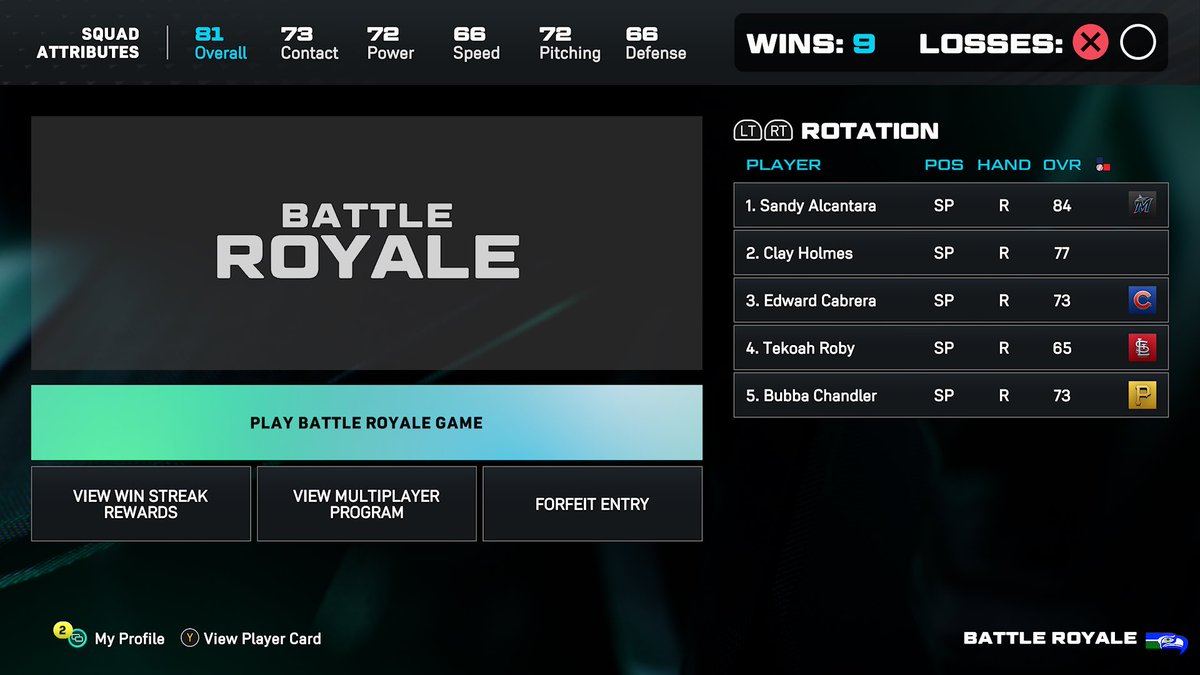This screenshot has width=1200, height=675.
Task: Click the Battle Royale banner image
Action: 366,243
